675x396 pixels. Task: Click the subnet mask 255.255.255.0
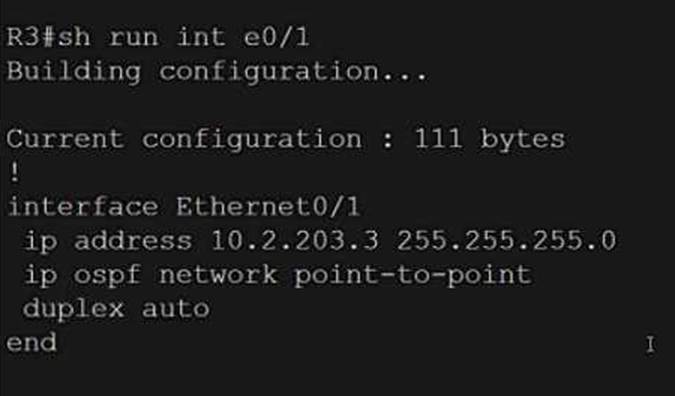point(506,241)
